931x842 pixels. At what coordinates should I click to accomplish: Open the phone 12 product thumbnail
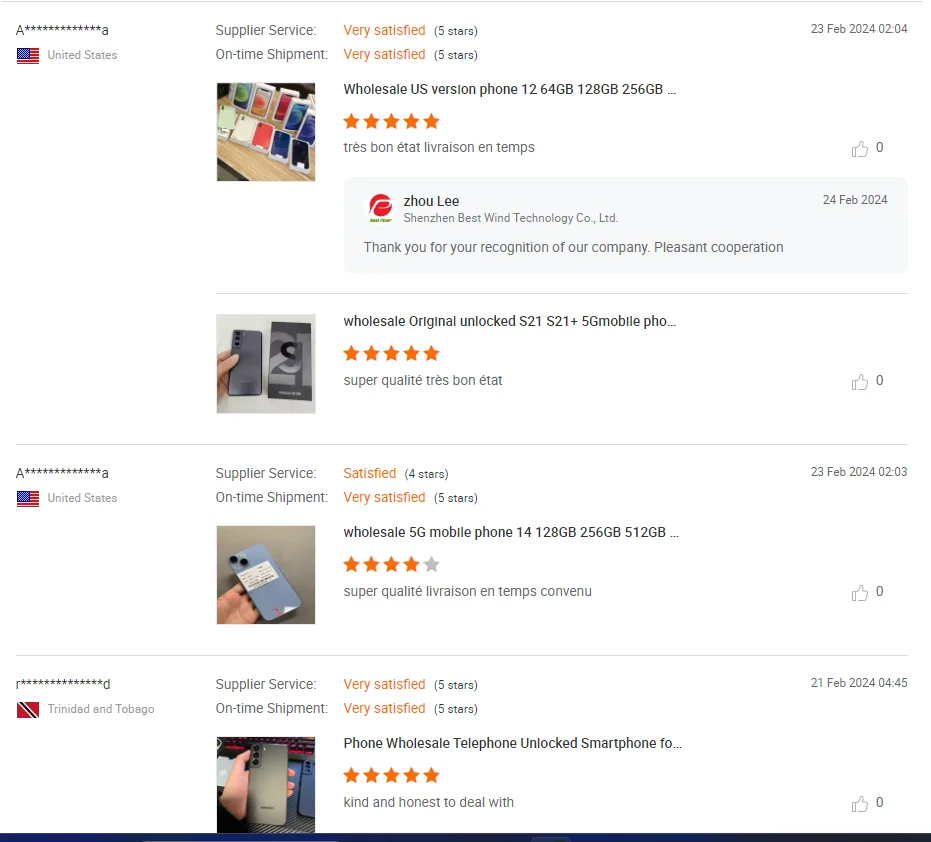(x=266, y=132)
